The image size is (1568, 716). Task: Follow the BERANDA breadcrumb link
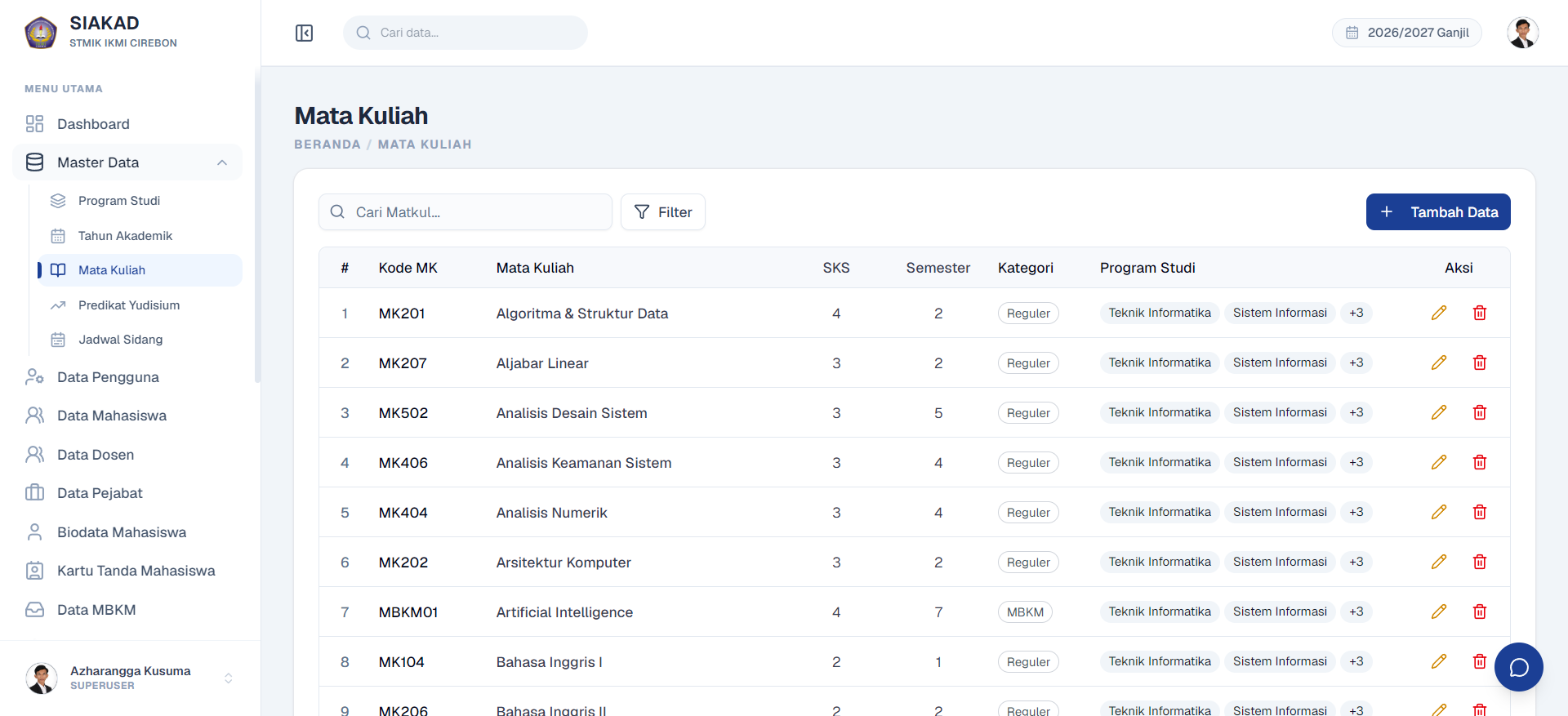click(327, 145)
